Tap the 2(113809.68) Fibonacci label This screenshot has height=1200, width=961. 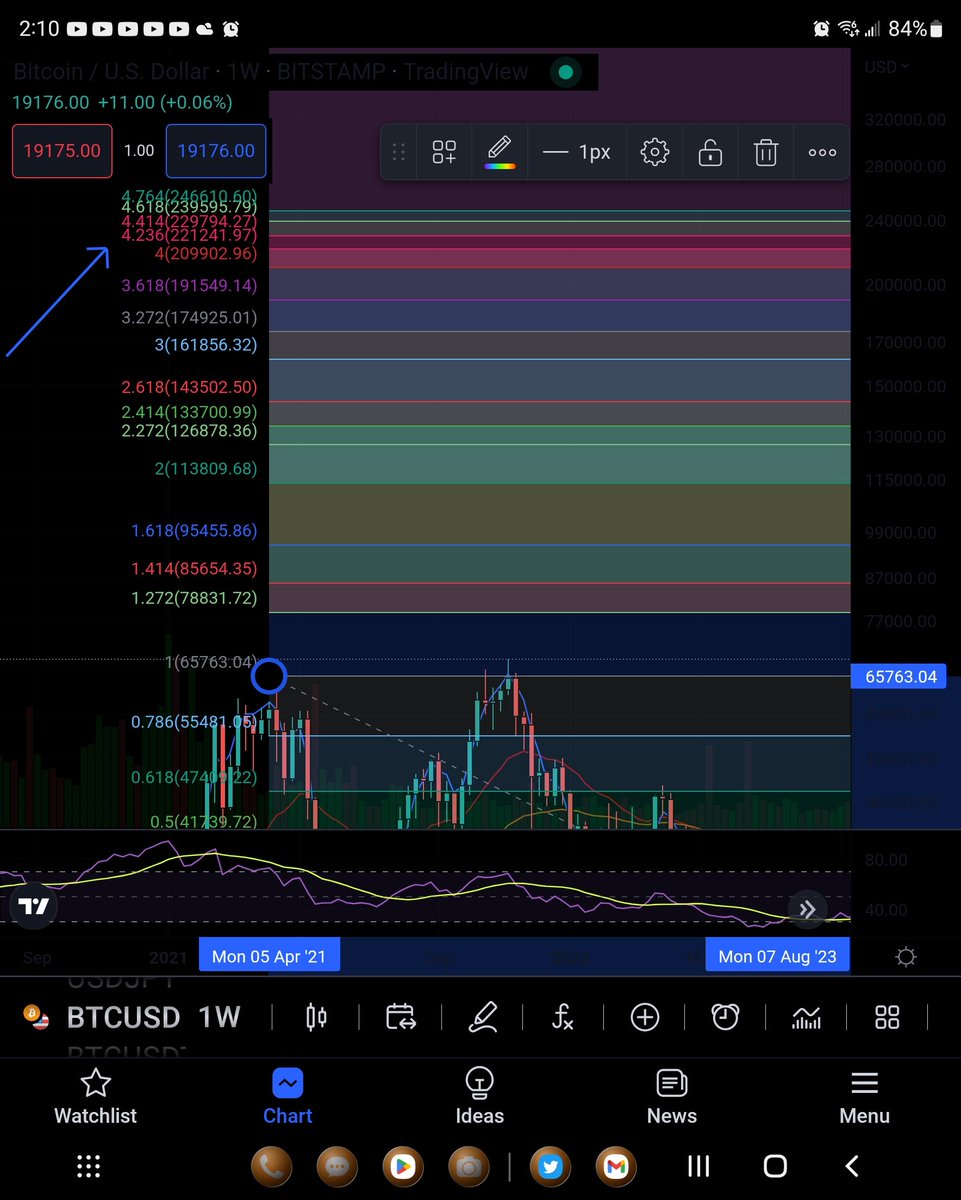coord(205,468)
